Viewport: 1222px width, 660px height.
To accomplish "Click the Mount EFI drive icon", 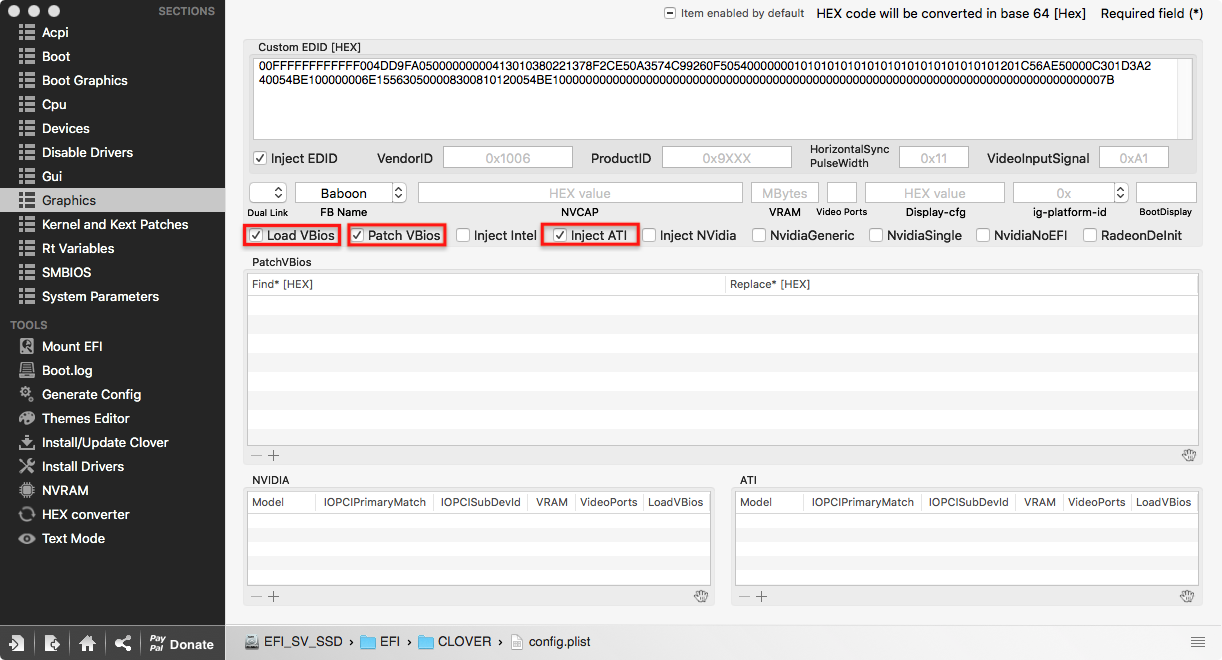I will [26, 346].
